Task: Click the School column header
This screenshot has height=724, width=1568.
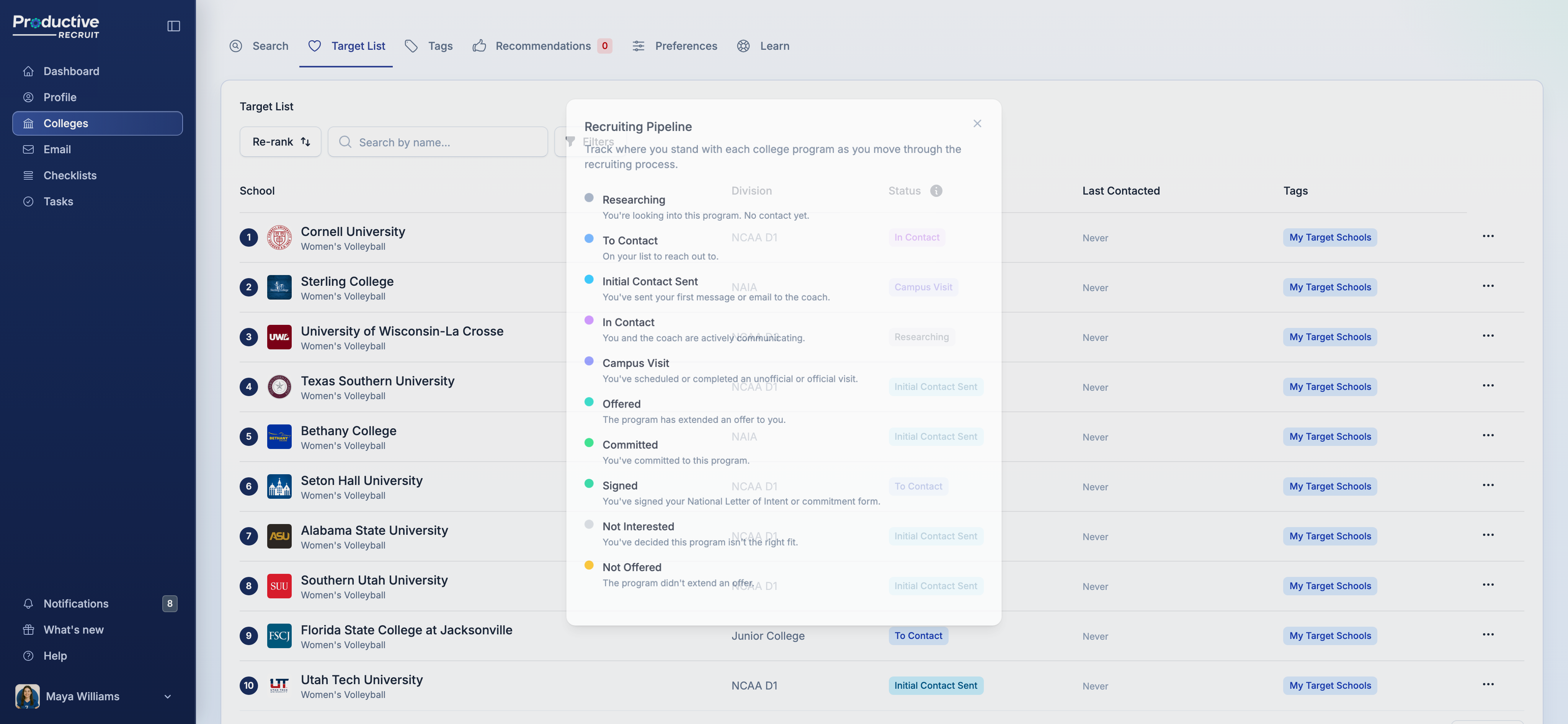Action: [x=257, y=191]
